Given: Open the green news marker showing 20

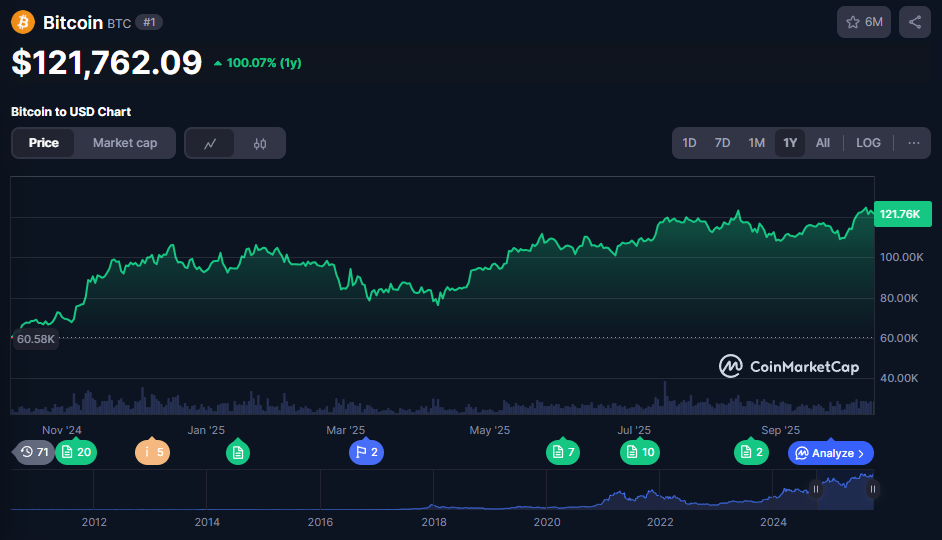Looking at the screenshot, I should click(76, 452).
